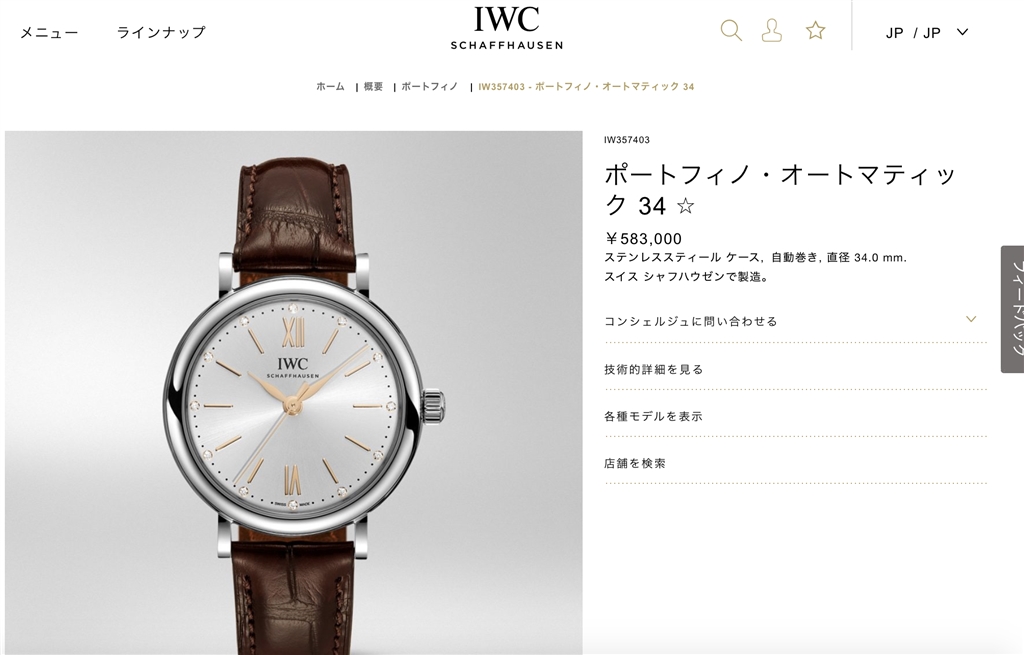Go to ホーム breadcrumb link

pyautogui.click(x=330, y=86)
